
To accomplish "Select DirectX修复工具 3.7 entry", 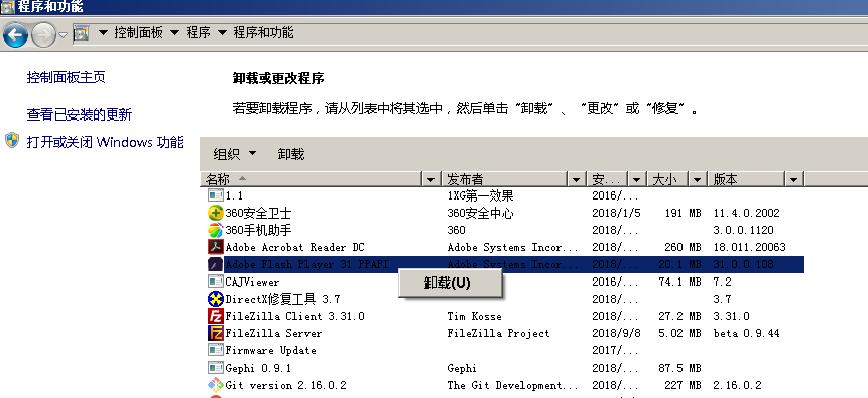I will (x=283, y=299).
